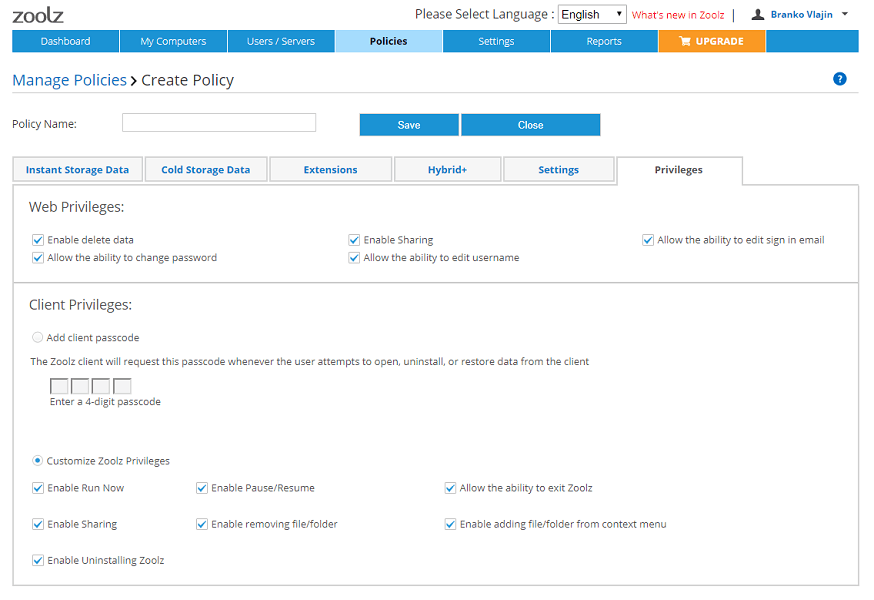The height and width of the screenshot is (600, 874).
Task: Click the Zoolz logo
Action: [38, 15]
